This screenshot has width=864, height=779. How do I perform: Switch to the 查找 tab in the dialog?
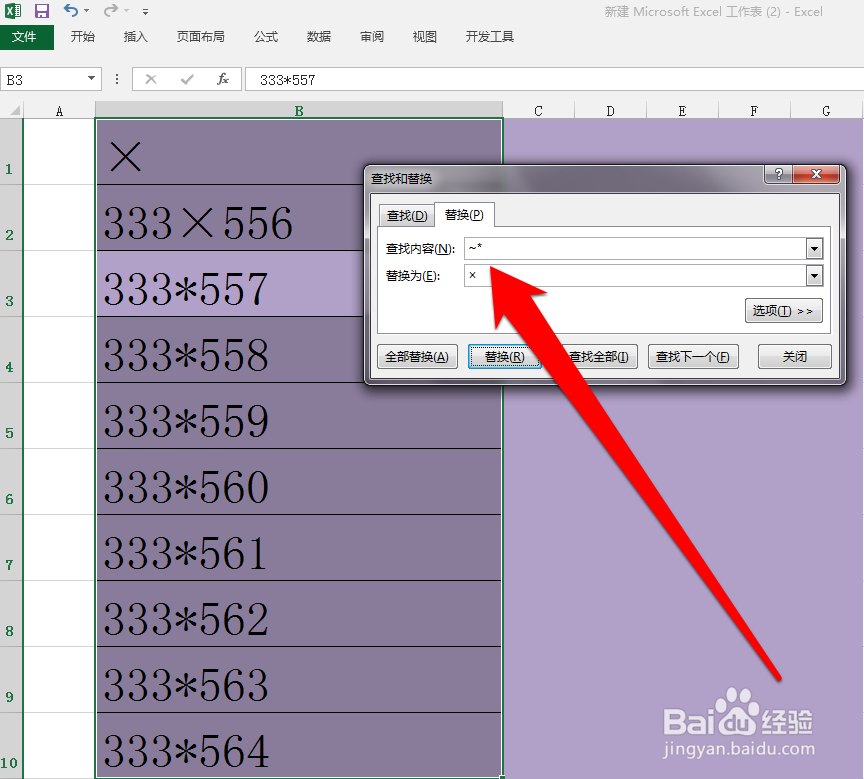click(406, 214)
